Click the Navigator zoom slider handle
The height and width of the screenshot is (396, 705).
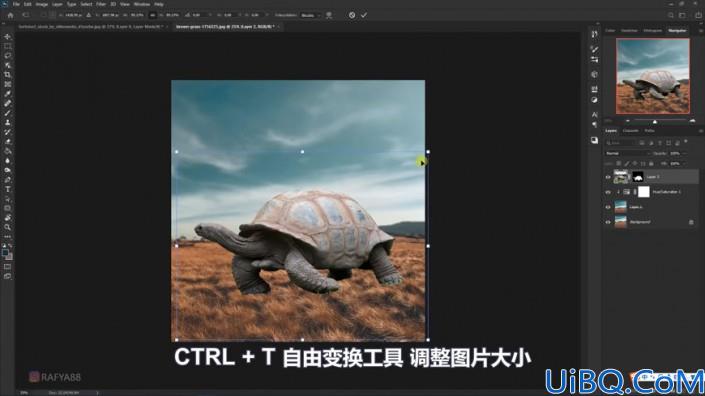pos(655,121)
